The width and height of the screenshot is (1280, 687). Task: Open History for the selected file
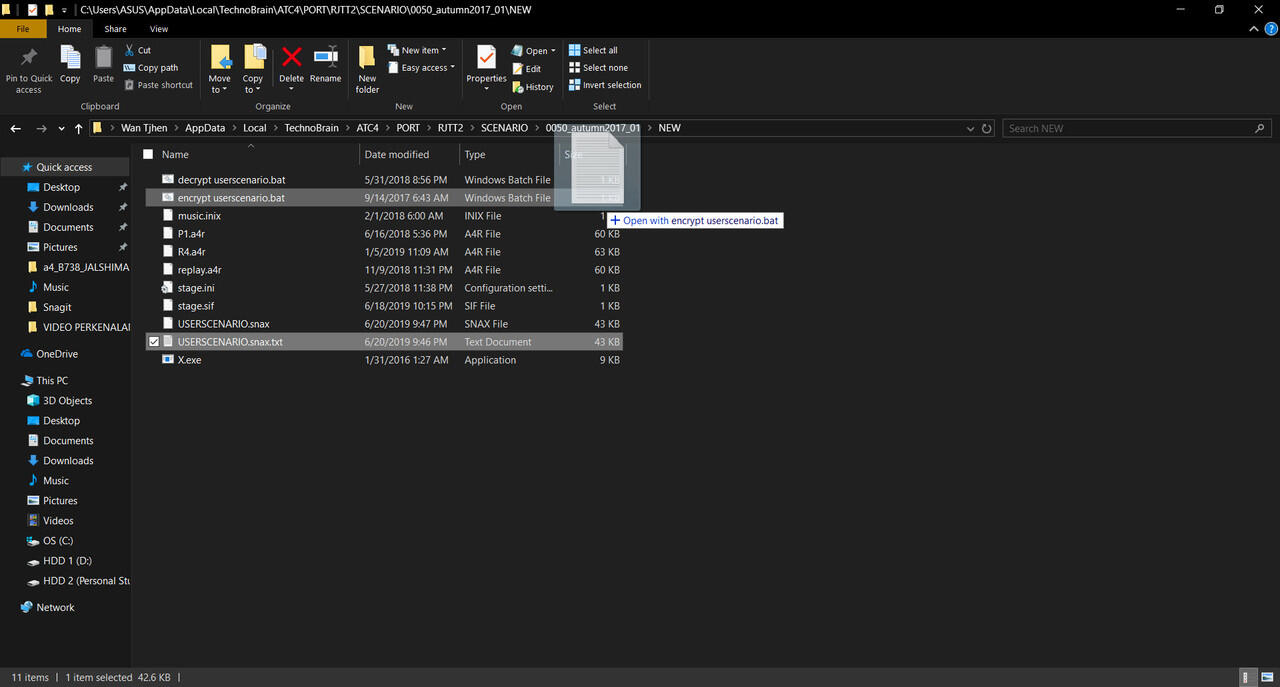point(534,87)
